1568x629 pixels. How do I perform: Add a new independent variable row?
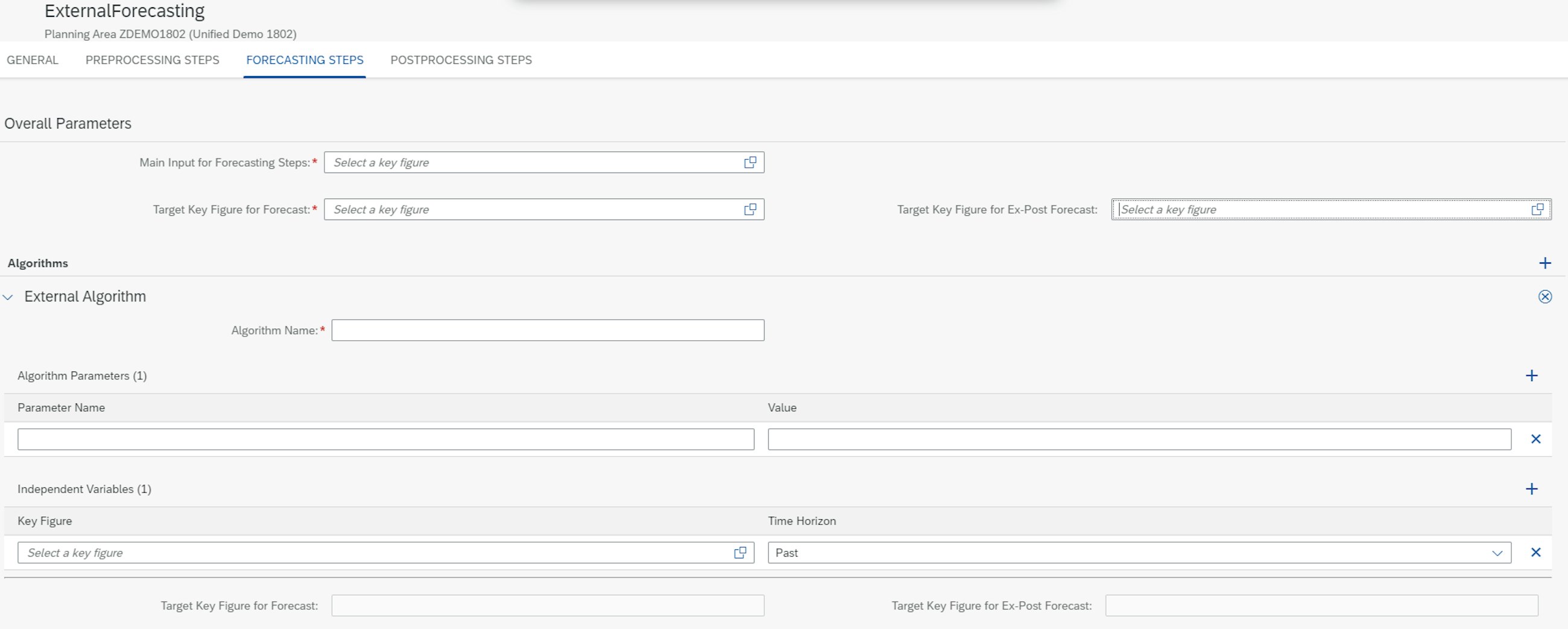1531,489
